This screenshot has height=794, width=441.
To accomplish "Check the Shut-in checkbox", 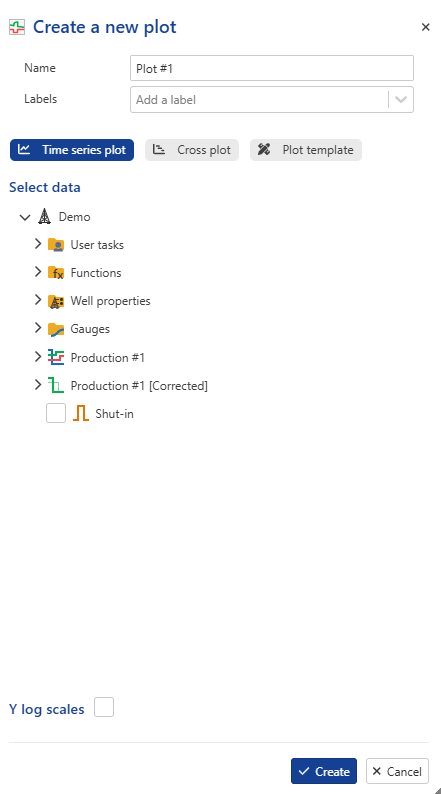I will [56, 413].
